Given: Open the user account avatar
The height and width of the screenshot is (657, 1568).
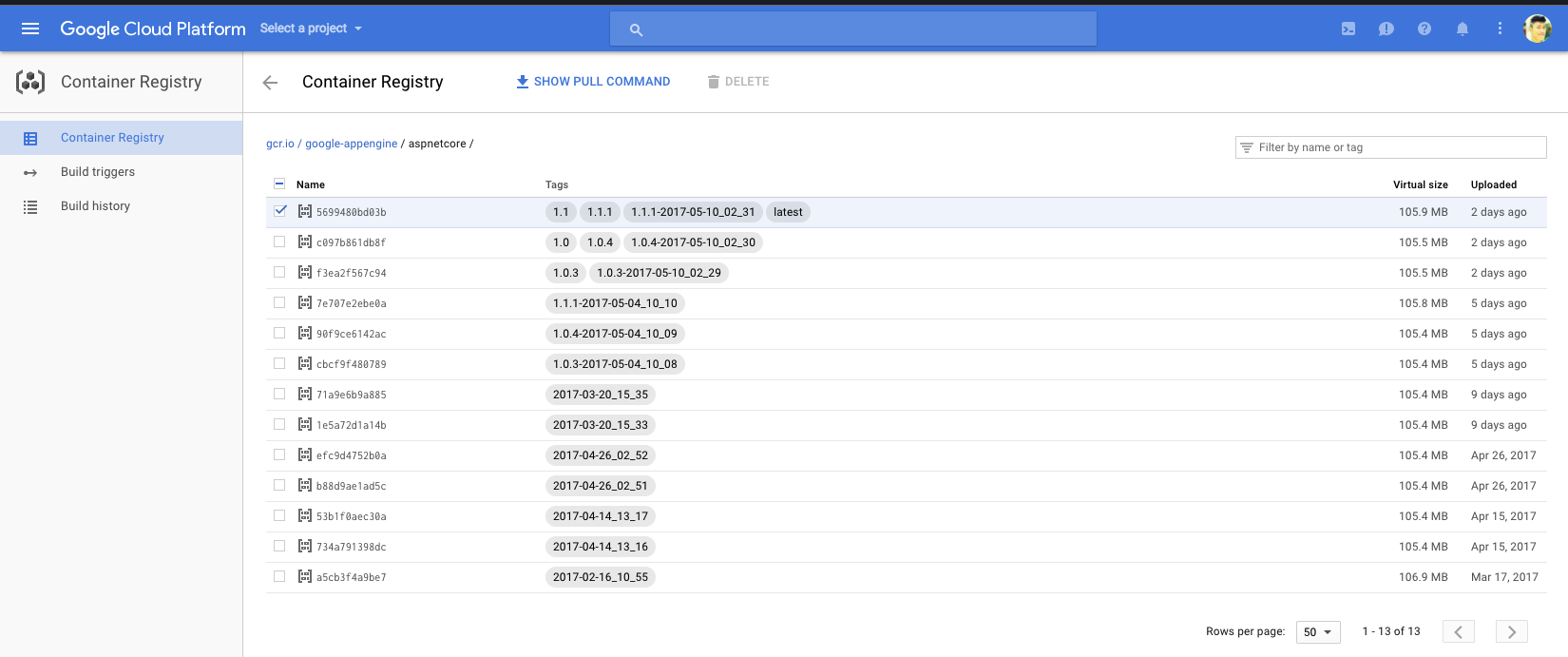Looking at the screenshot, I should (x=1537, y=29).
